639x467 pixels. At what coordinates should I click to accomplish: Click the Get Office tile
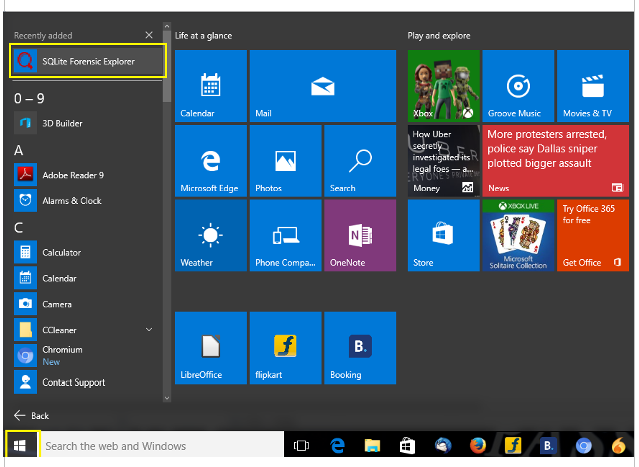tap(593, 235)
